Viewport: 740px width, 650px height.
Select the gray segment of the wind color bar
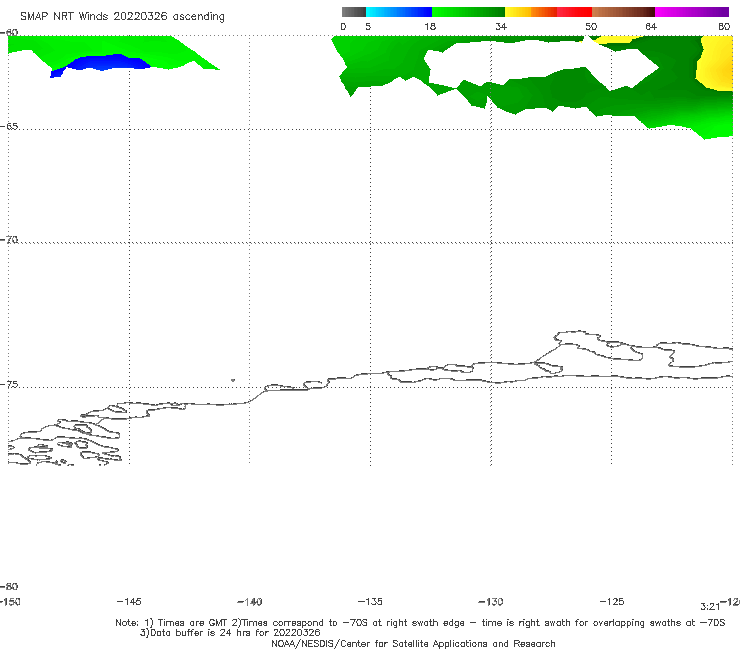pyautogui.click(x=353, y=12)
